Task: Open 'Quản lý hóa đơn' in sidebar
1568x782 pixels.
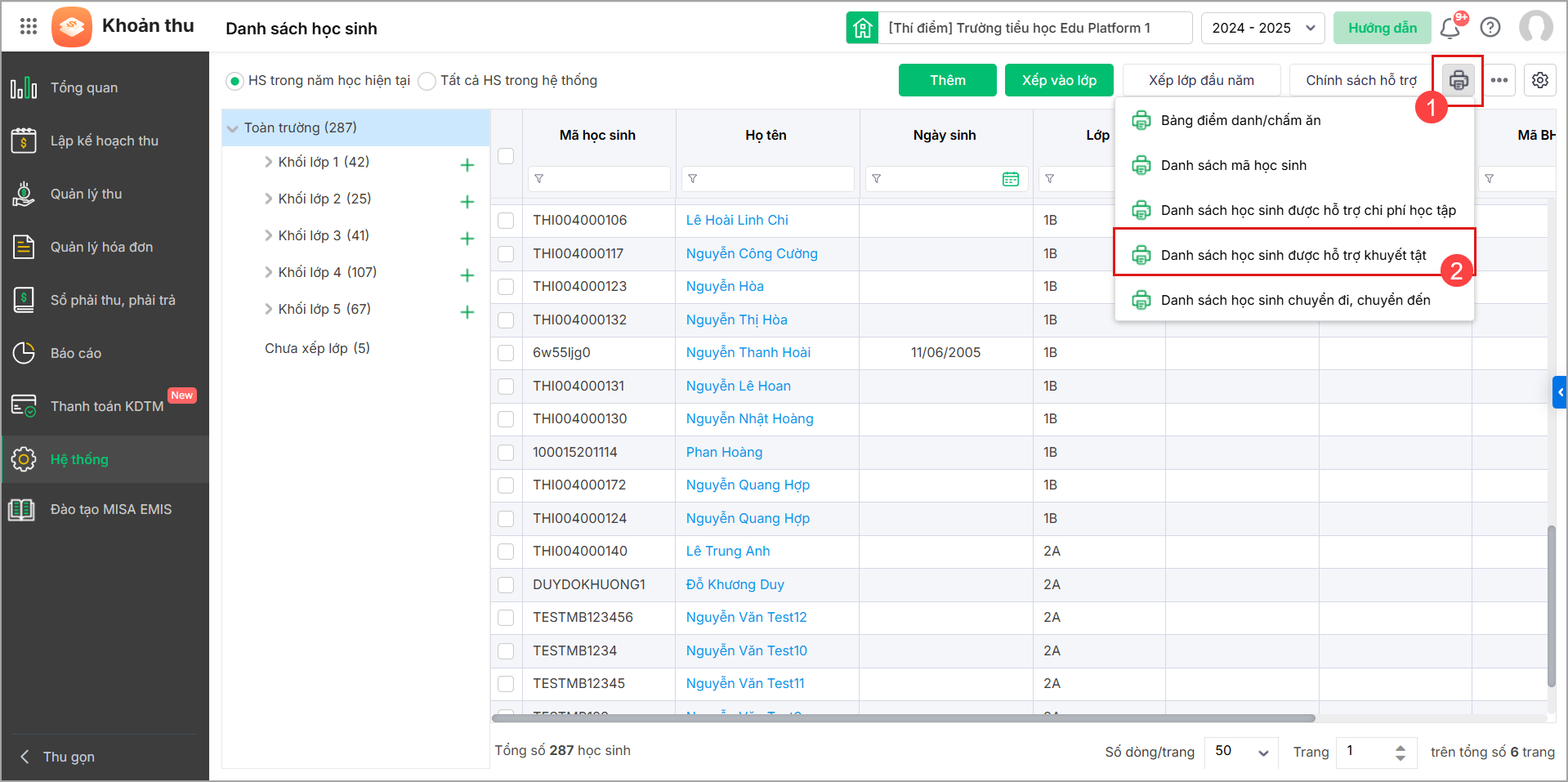Action: (x=101, y=247)
